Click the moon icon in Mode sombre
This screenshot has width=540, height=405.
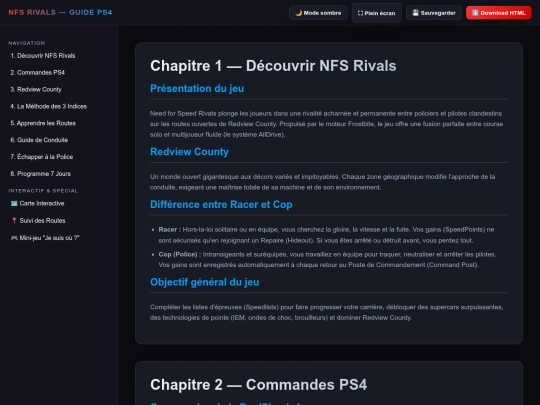[x=298, y=13]
